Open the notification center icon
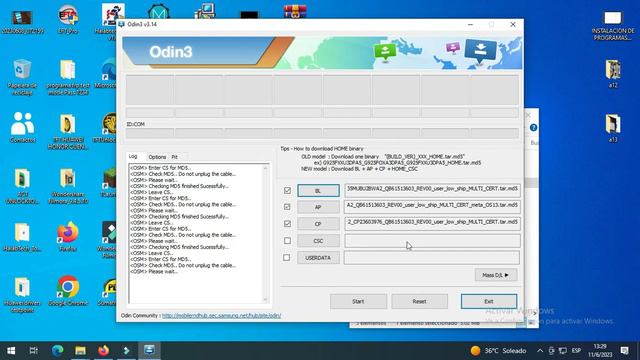Image resolution: width=640 pixels, height=360 pixels. (x=624, y=351)
